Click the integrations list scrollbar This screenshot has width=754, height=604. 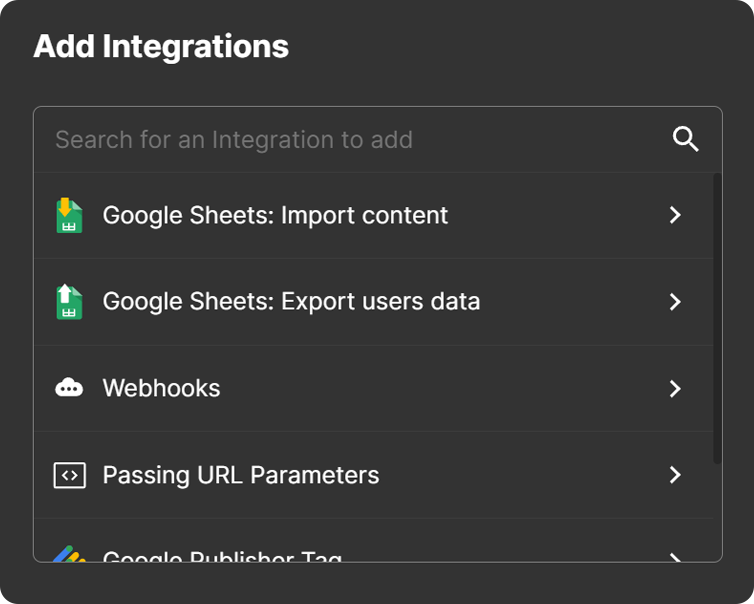717,318
